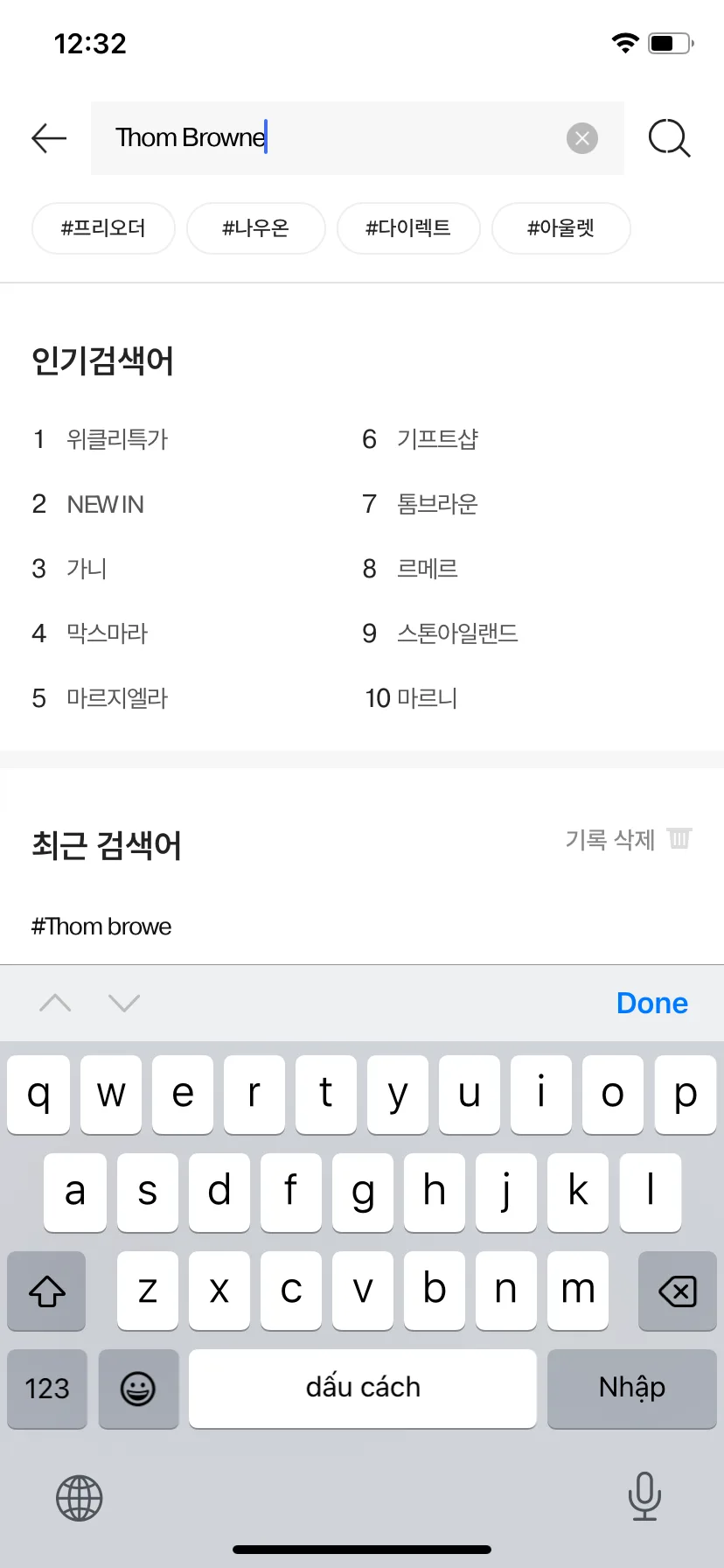Tap the globe language switch icon
724x1568 pixels.
80,1498
